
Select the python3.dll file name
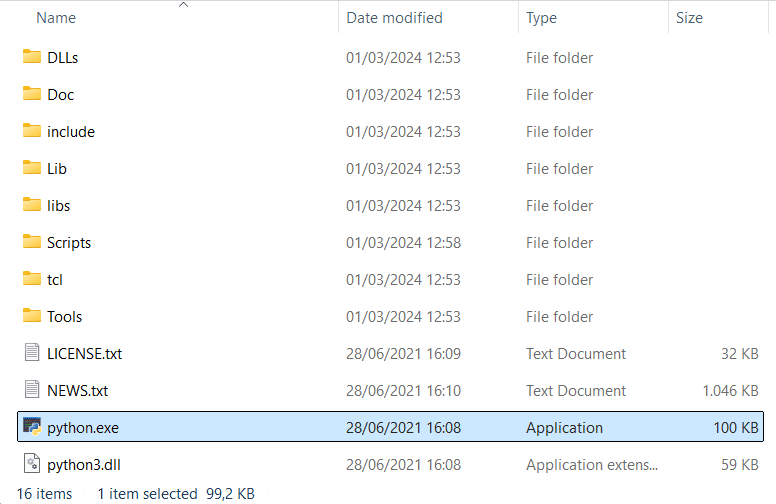tap(84, 465)
